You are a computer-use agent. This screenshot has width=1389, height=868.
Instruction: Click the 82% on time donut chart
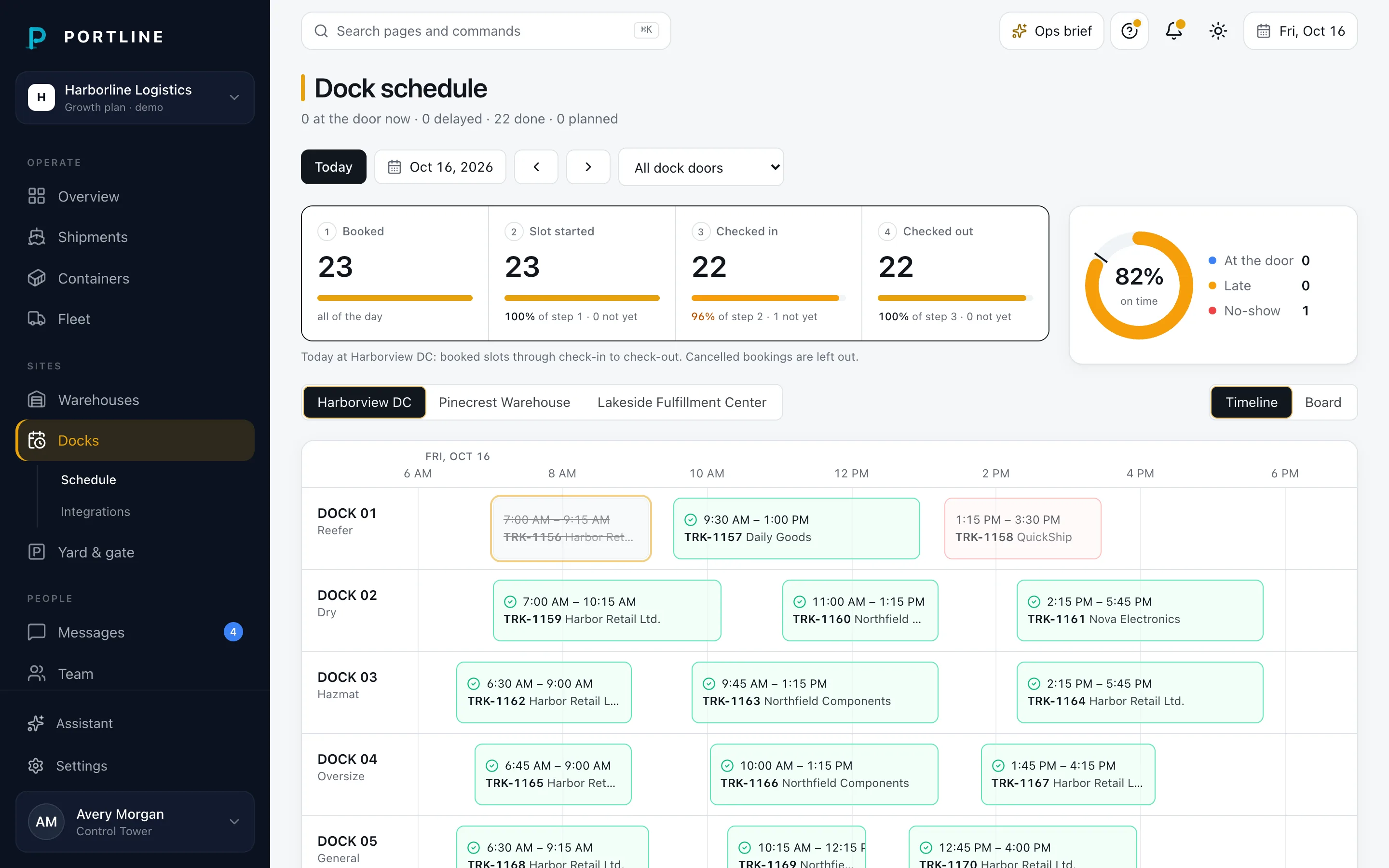coord(1139,285)
